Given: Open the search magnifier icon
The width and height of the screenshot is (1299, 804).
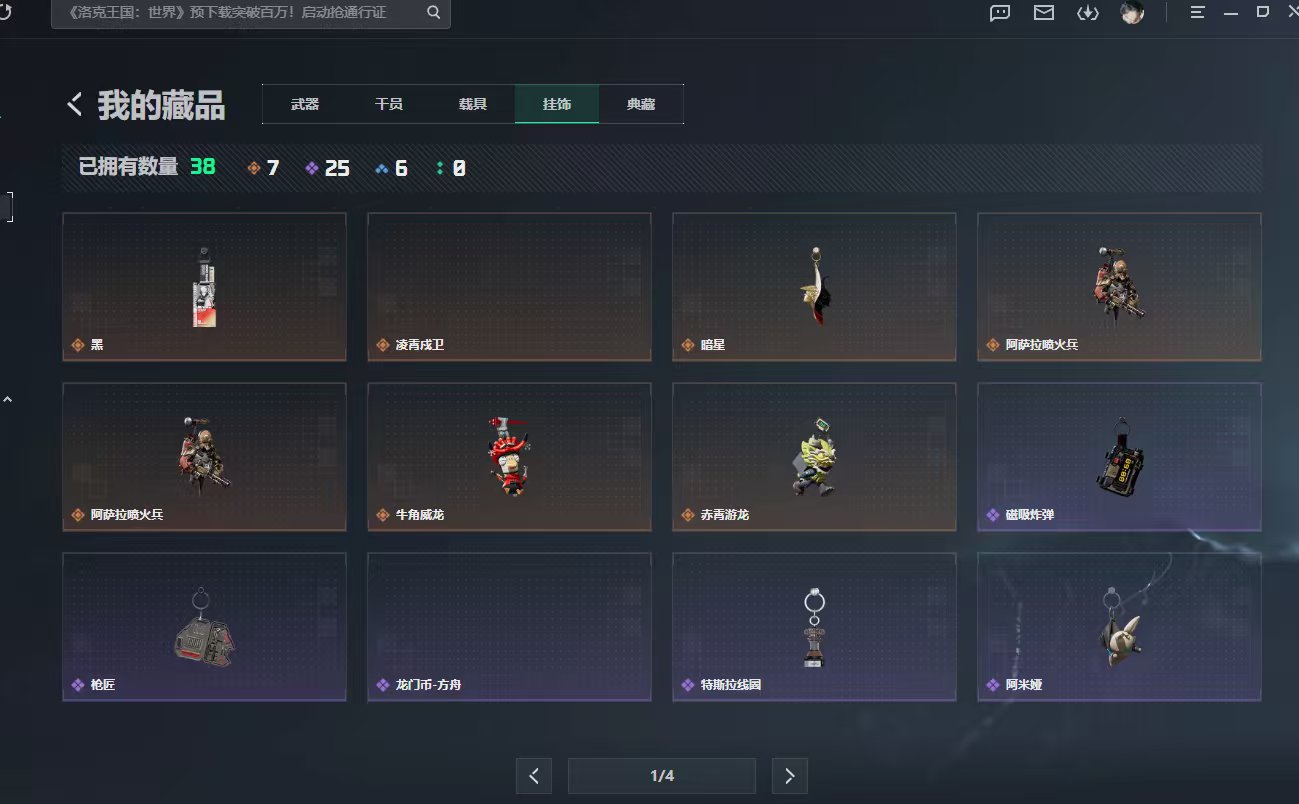Looking at the screenshot, I should tap(433, 13).
